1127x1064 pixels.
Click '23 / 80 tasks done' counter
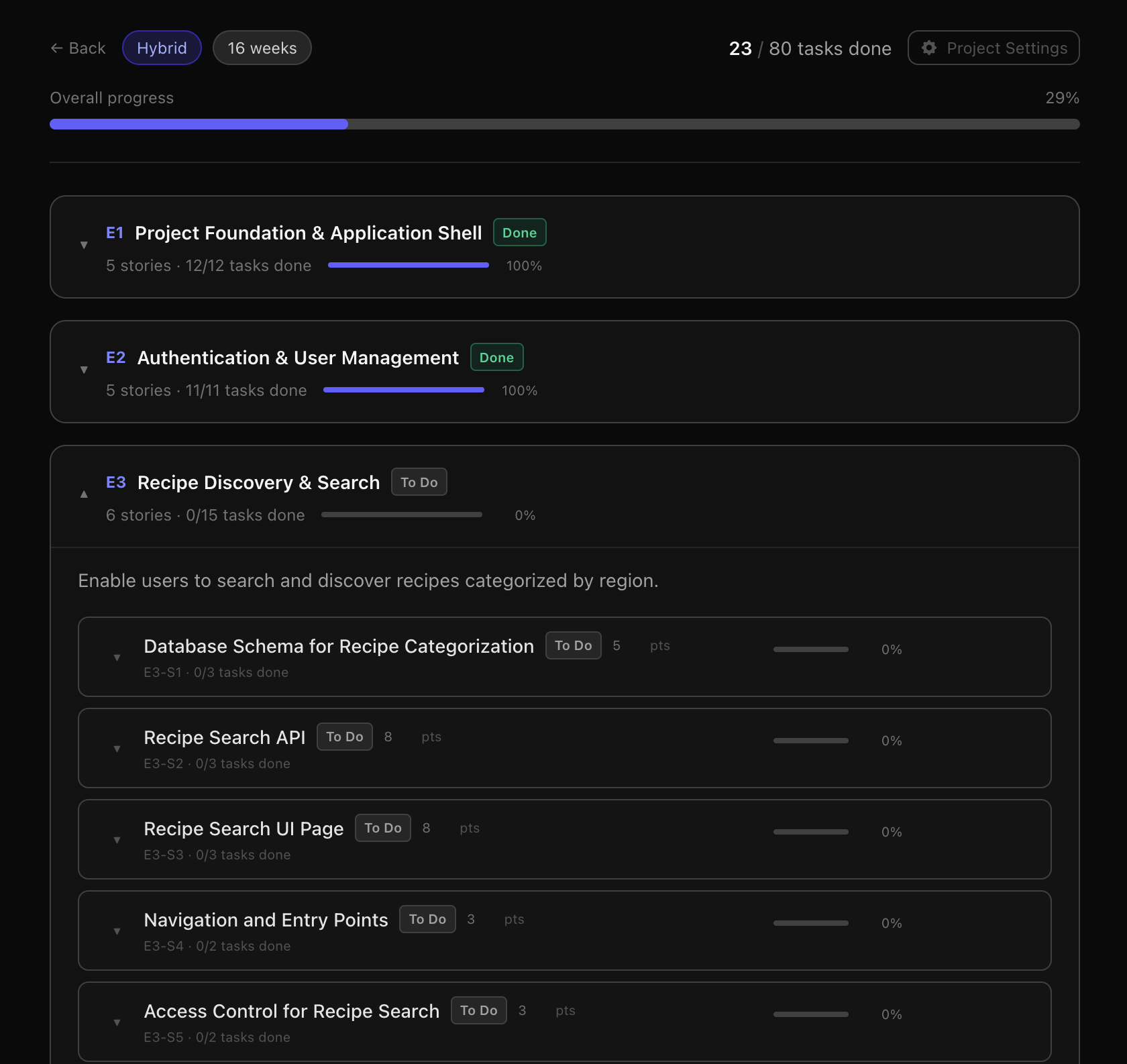coord(810,48)
